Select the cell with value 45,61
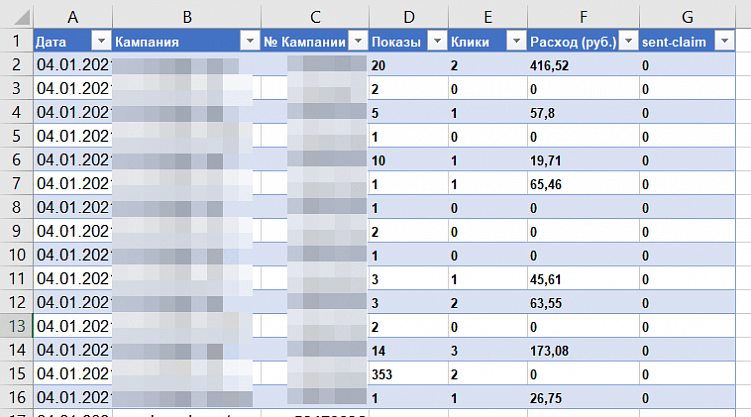Screen dimensions: 751x417 (583, 279)
